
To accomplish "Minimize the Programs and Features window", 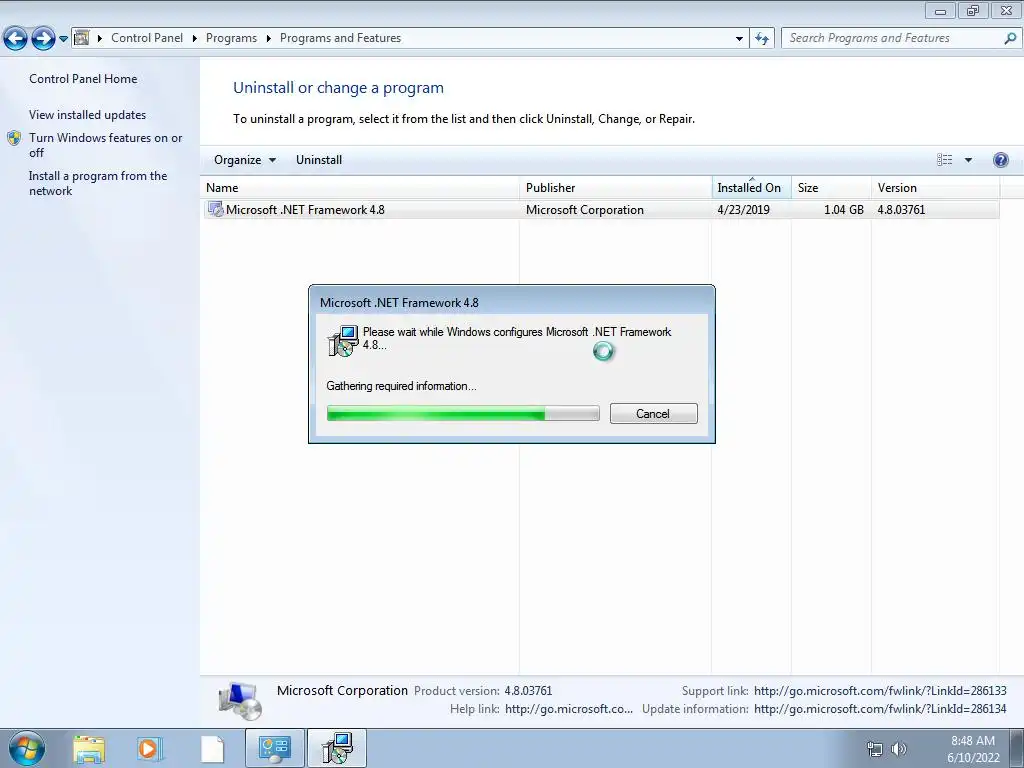I will click(940, 10).
